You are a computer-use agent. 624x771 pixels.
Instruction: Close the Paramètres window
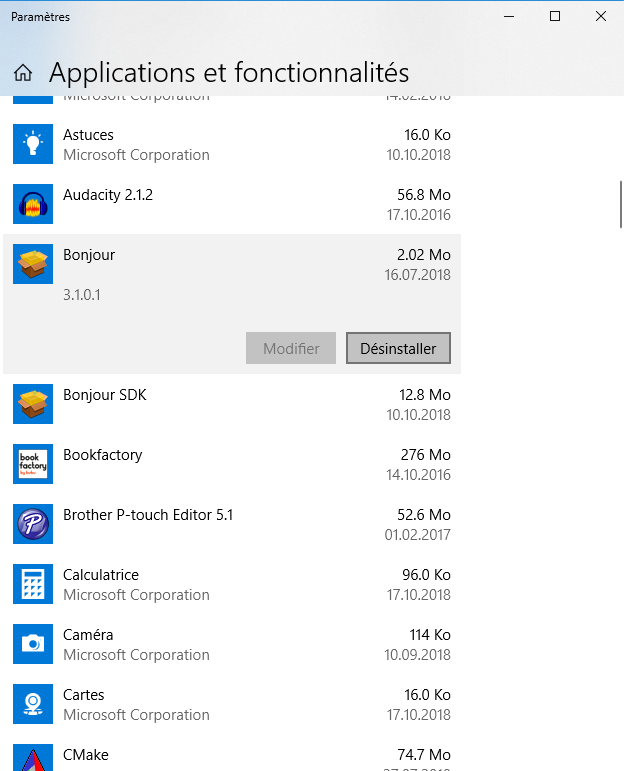(x=600, y=16)
